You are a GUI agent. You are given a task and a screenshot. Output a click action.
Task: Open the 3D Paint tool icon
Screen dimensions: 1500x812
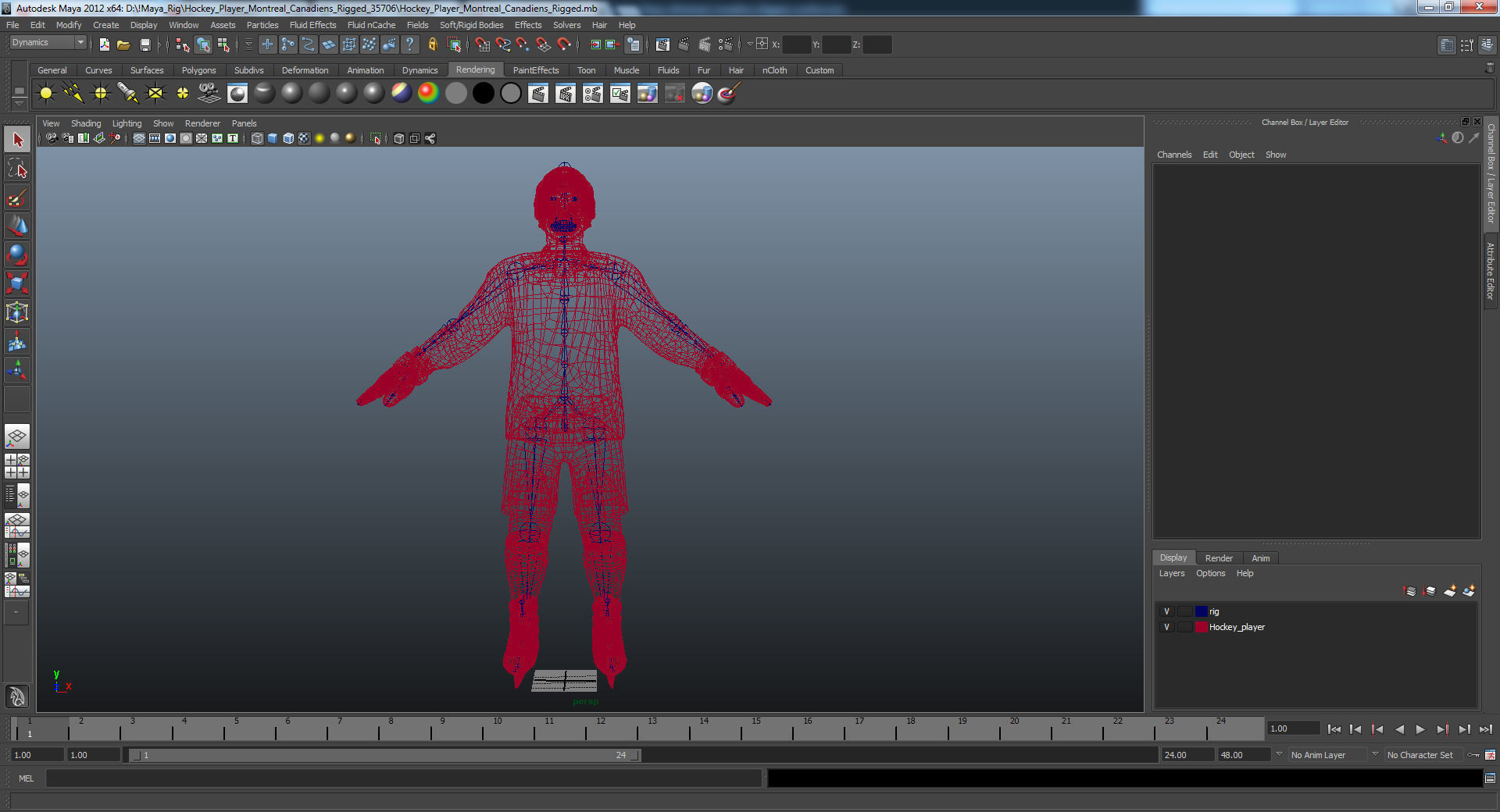[x=729, y=94]
